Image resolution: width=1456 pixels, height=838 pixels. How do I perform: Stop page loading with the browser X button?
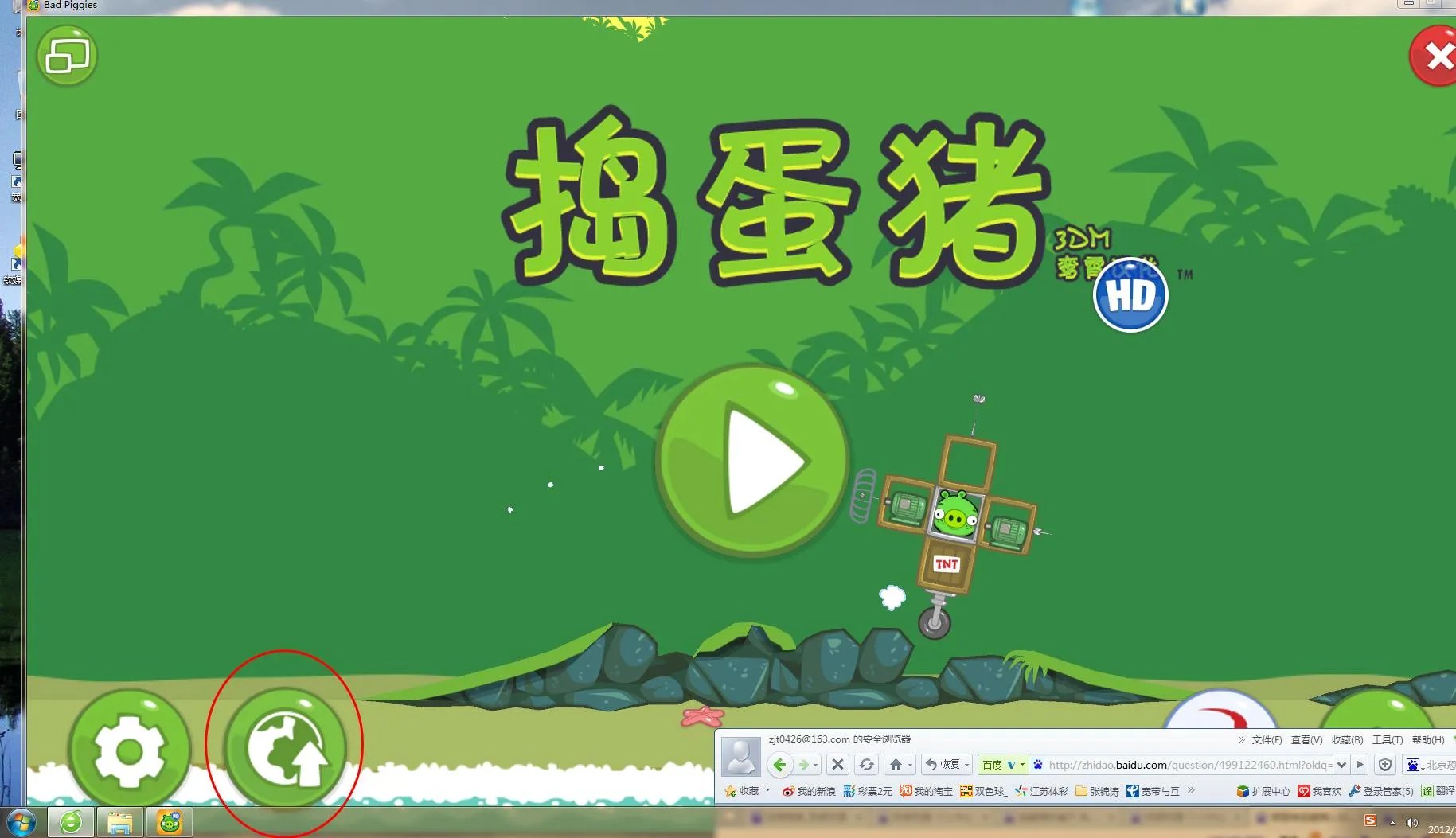[837, 765]
